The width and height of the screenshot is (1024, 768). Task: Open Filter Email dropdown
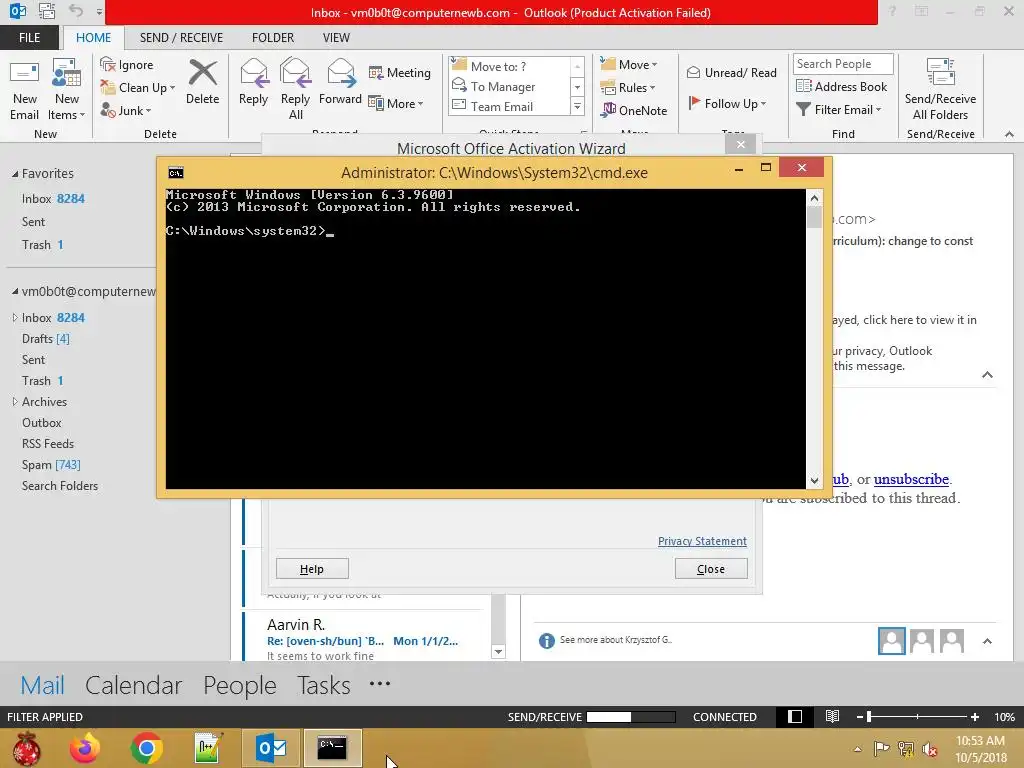[839, 110]
